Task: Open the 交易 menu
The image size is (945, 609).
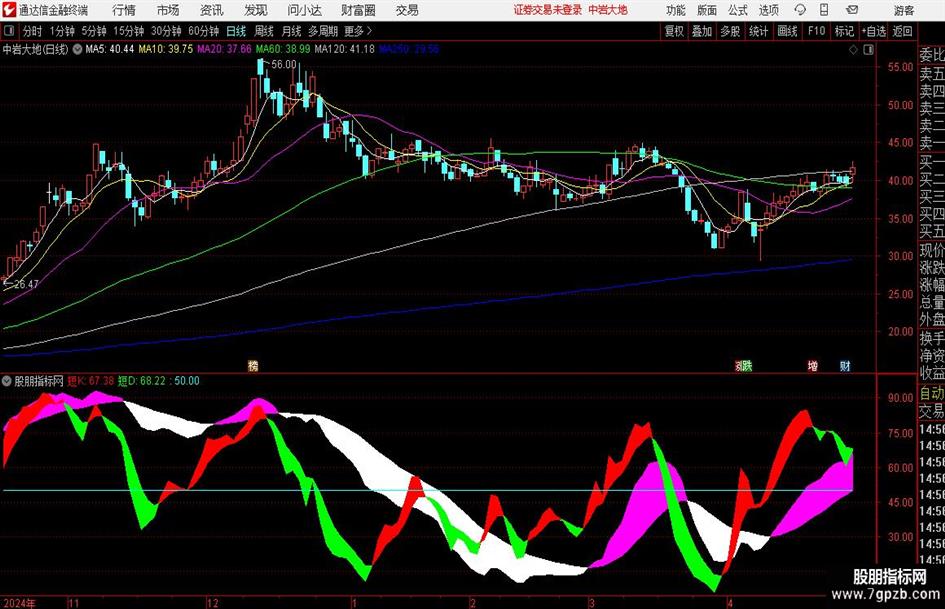Action: (407, 10)
